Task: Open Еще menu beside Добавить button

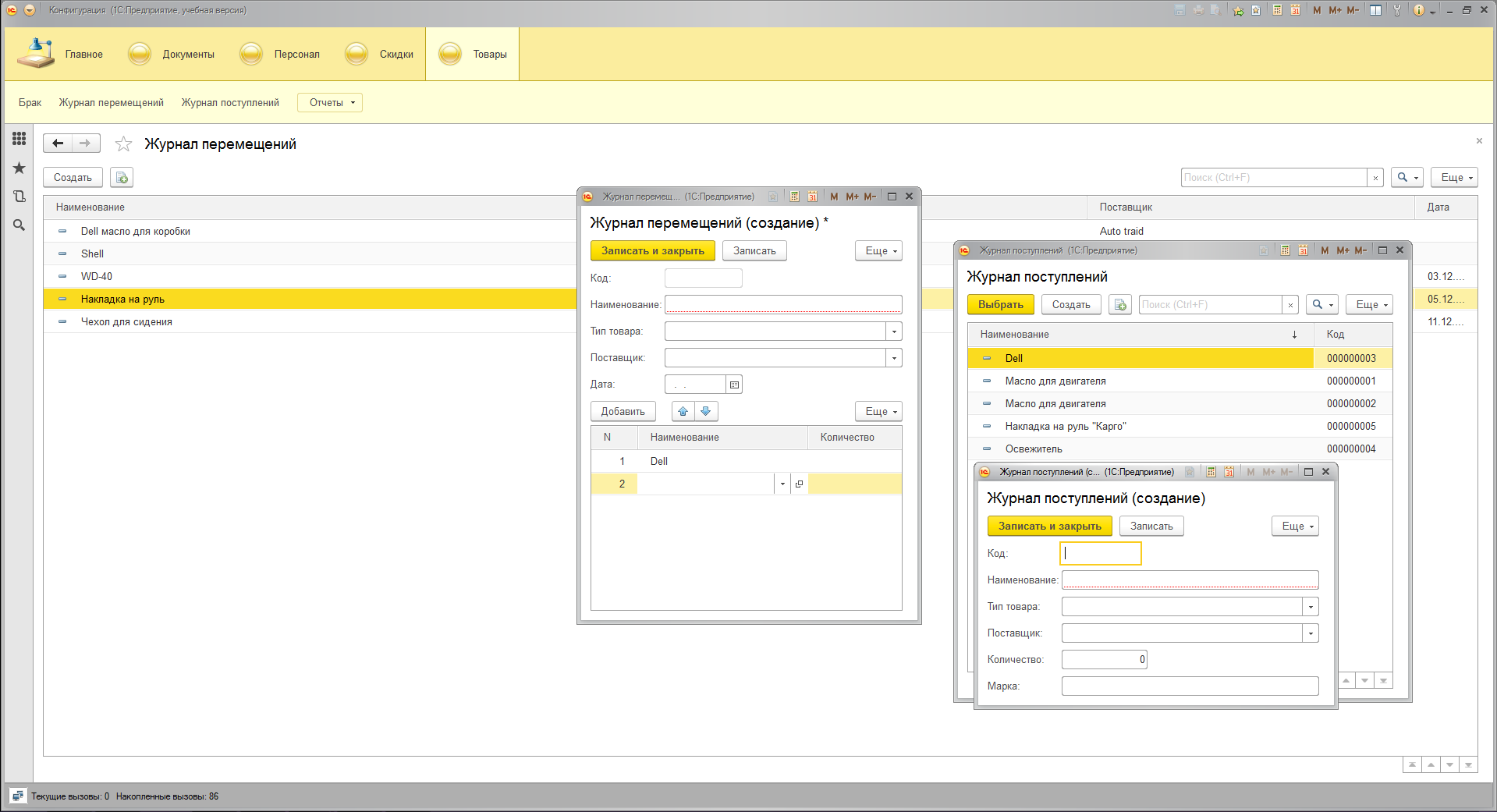Action: (x=878, y=411)
